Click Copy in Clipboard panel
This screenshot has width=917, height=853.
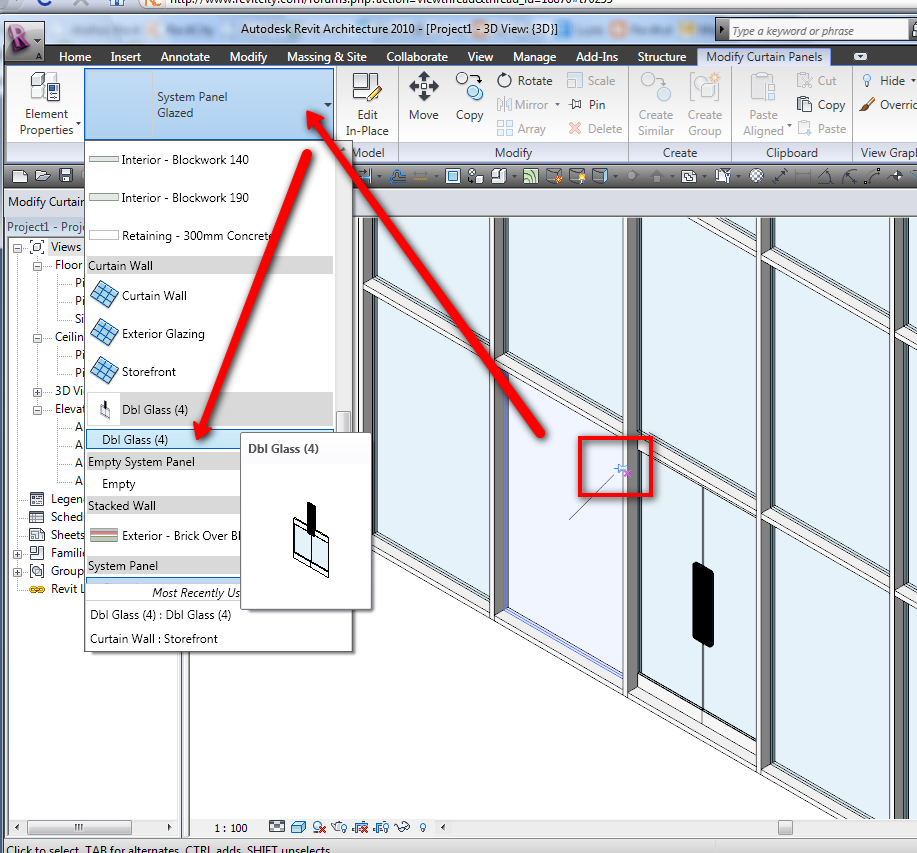pos(821,105)
